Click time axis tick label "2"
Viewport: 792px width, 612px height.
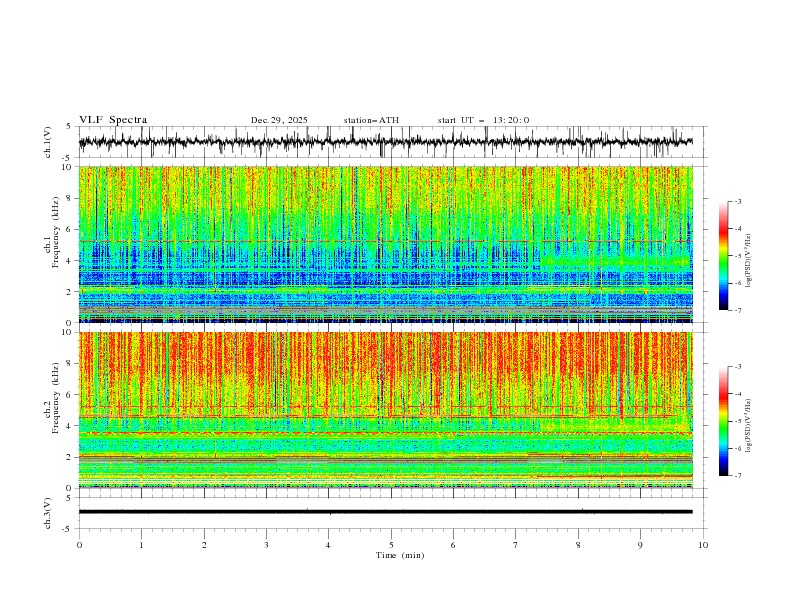coord(204,545)
